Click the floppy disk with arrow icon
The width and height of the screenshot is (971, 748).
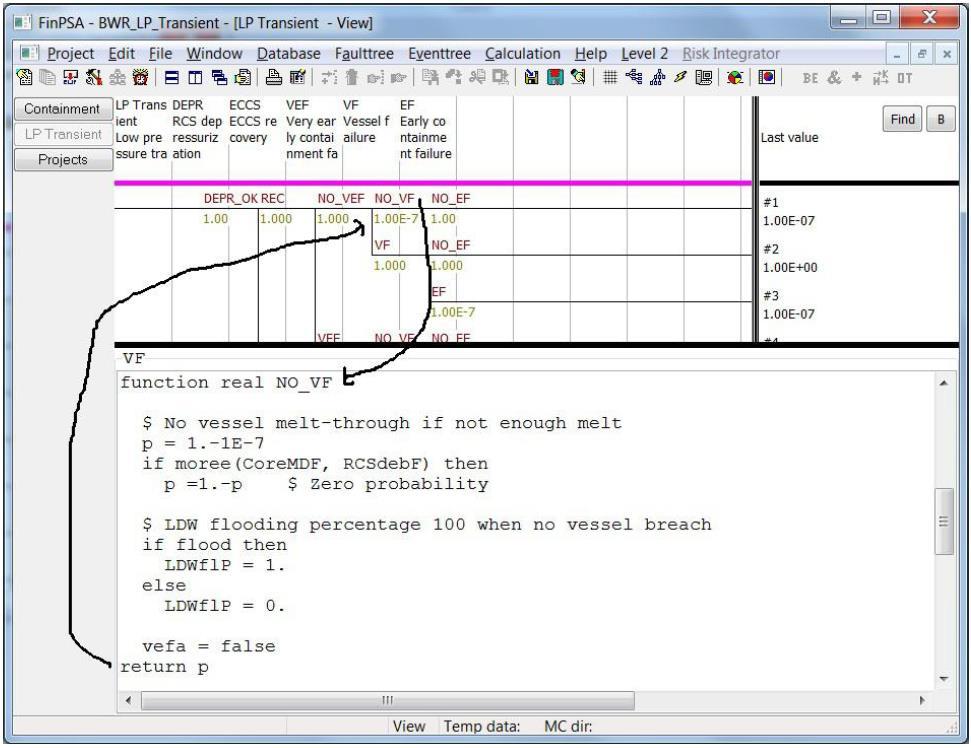(x=531, y=77)
